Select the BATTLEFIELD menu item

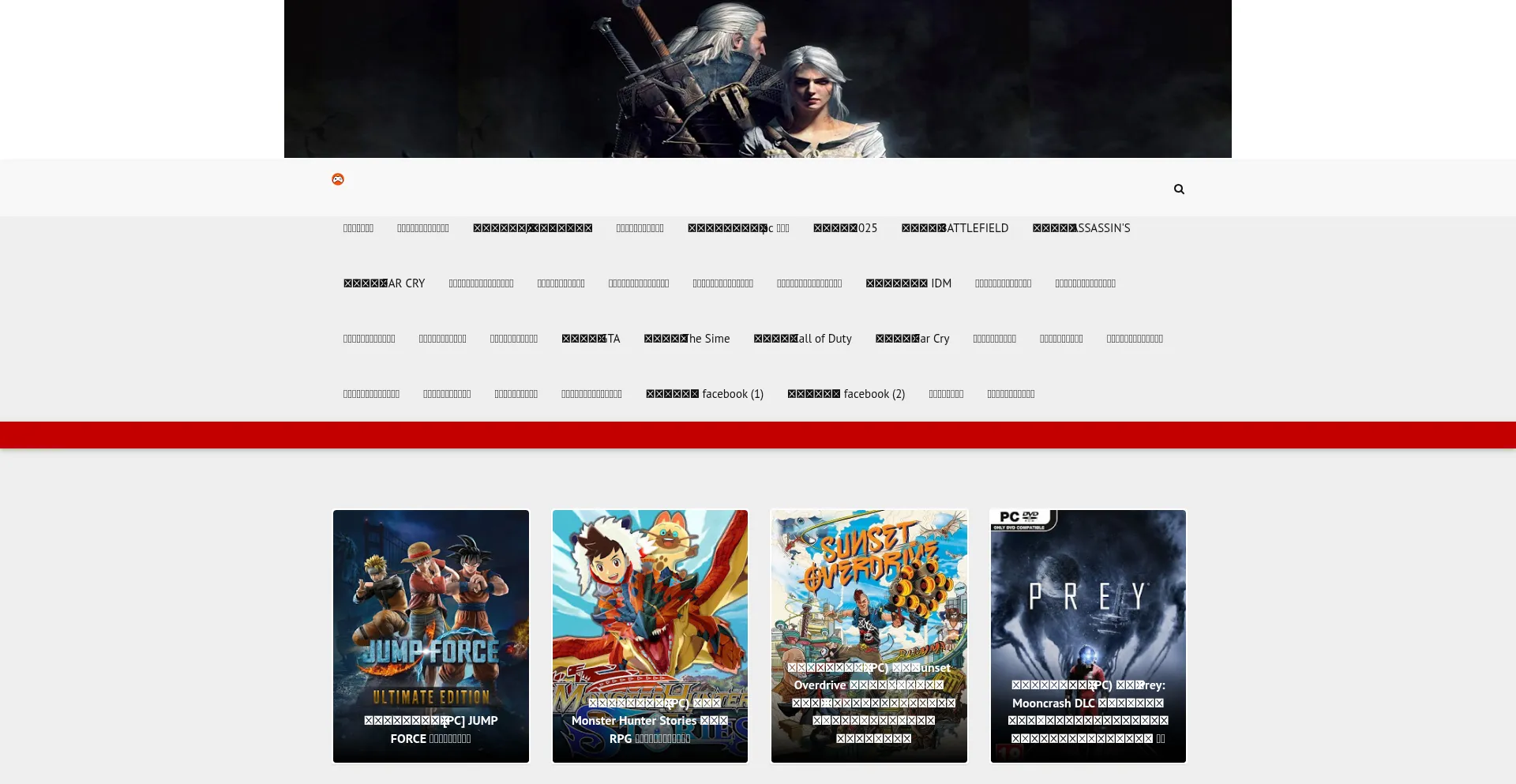[x=955, y=228]
